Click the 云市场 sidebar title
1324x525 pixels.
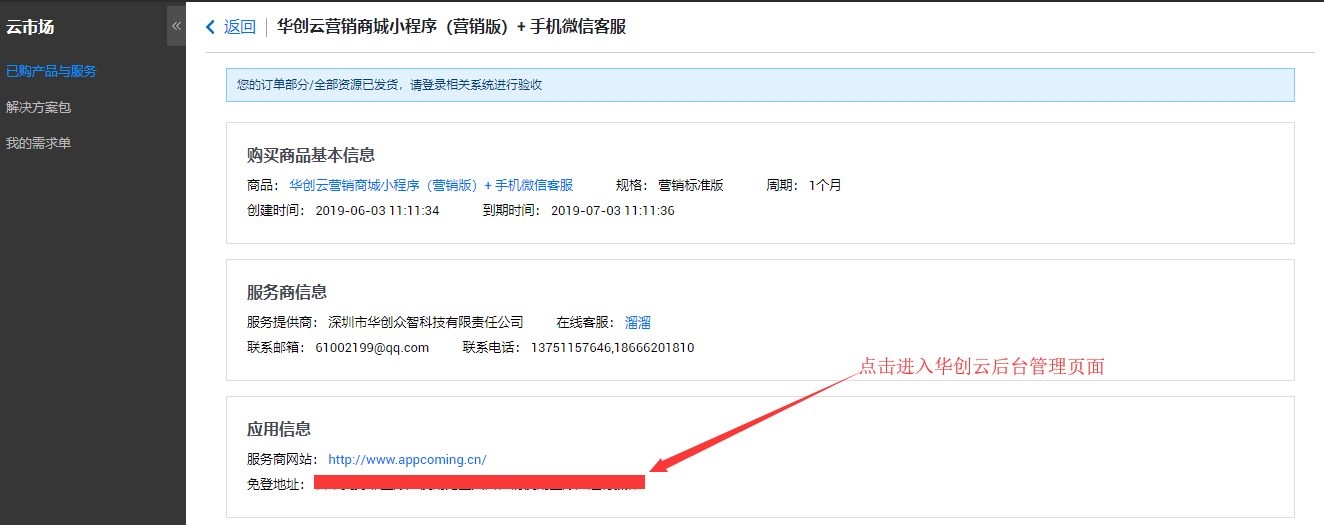tap(30, 27)
